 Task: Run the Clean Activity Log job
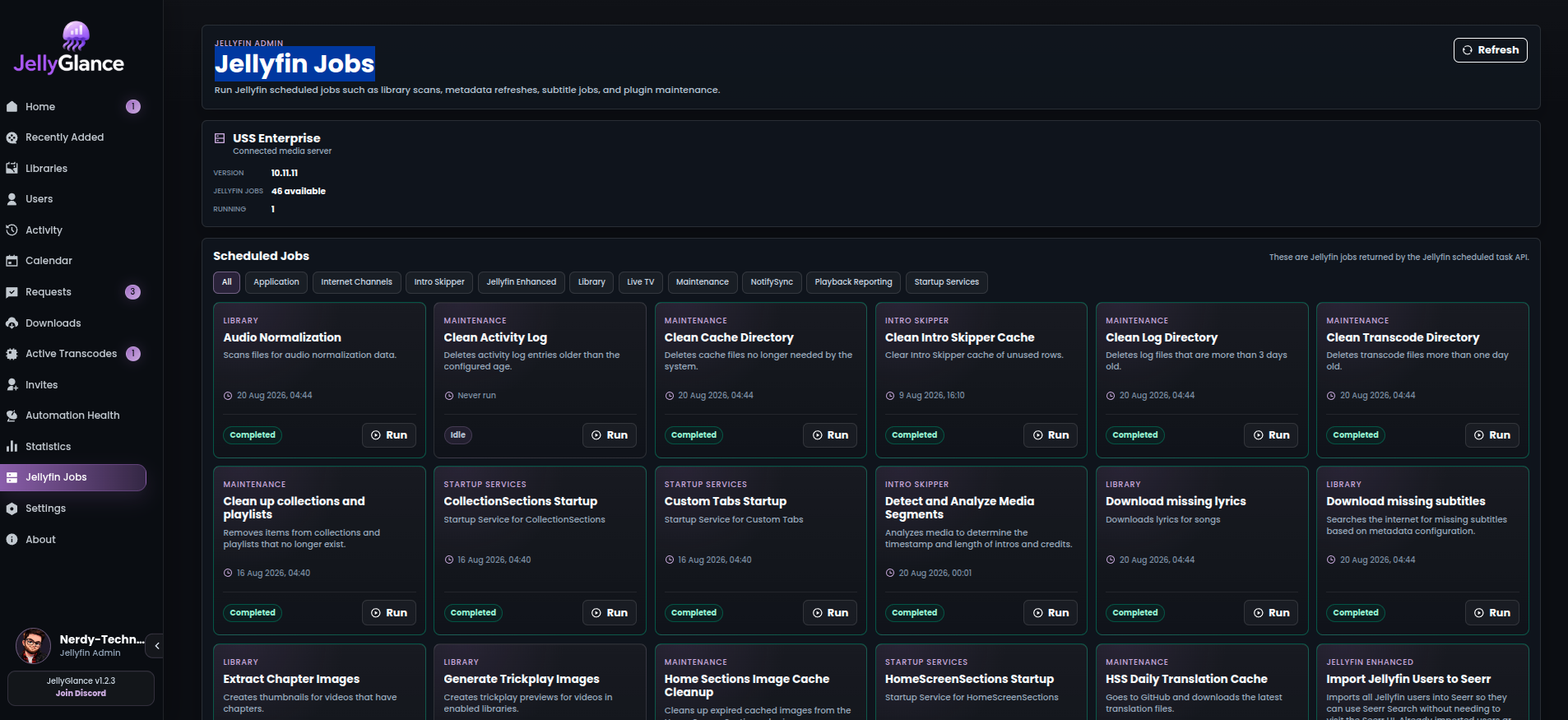pyautogui.click(x=610, y=435)
